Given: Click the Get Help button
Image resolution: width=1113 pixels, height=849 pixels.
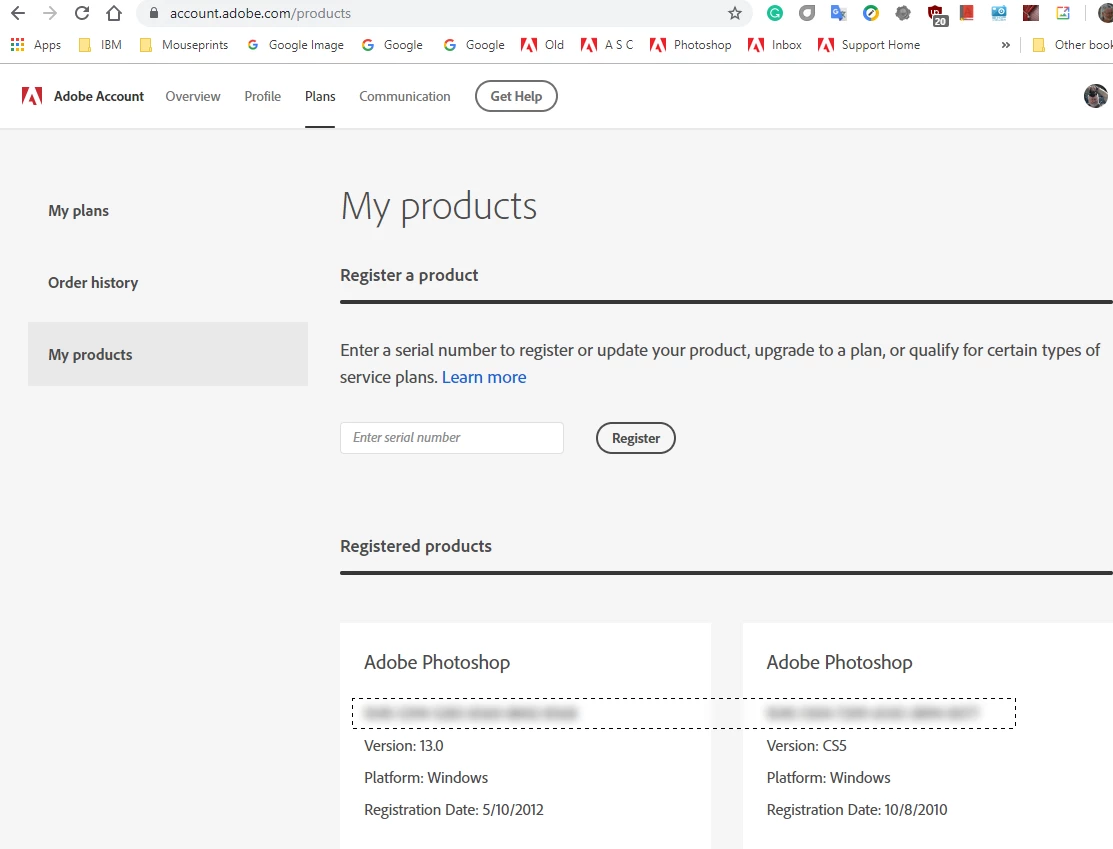Looking at the screenshot, I should pyautogui.click(x=516, y=96).
